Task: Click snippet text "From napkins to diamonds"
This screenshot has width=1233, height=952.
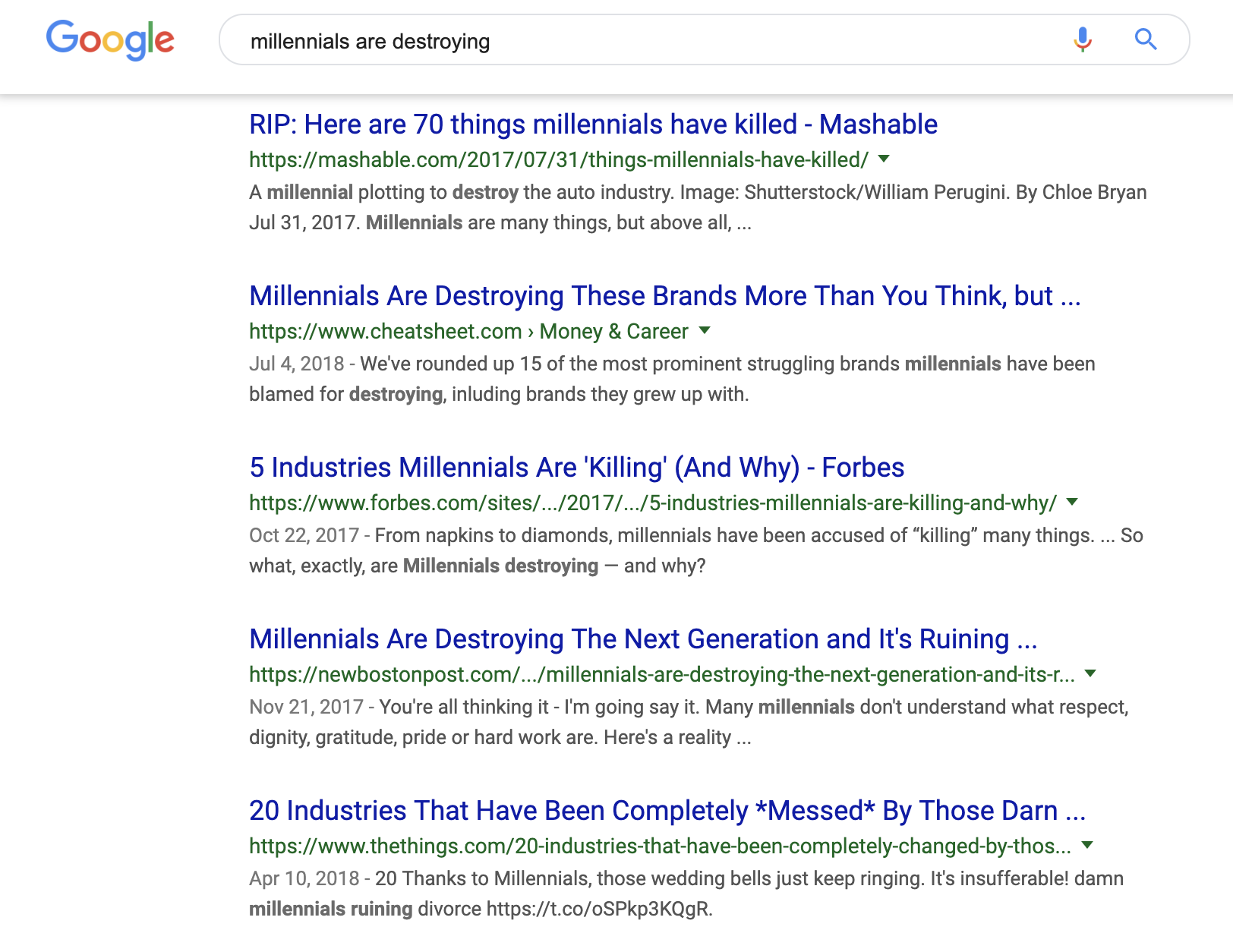Action: coord(493,535)
